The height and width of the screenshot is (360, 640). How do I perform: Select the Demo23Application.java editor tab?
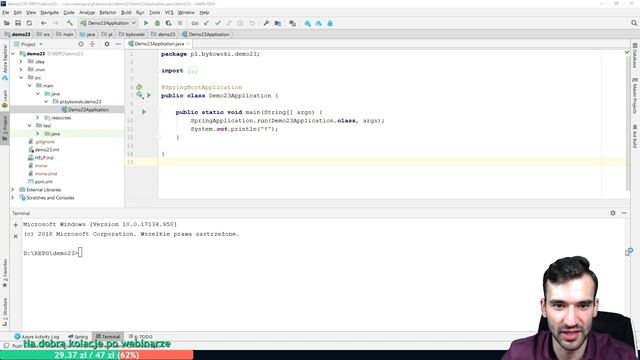tap(159, 44)
